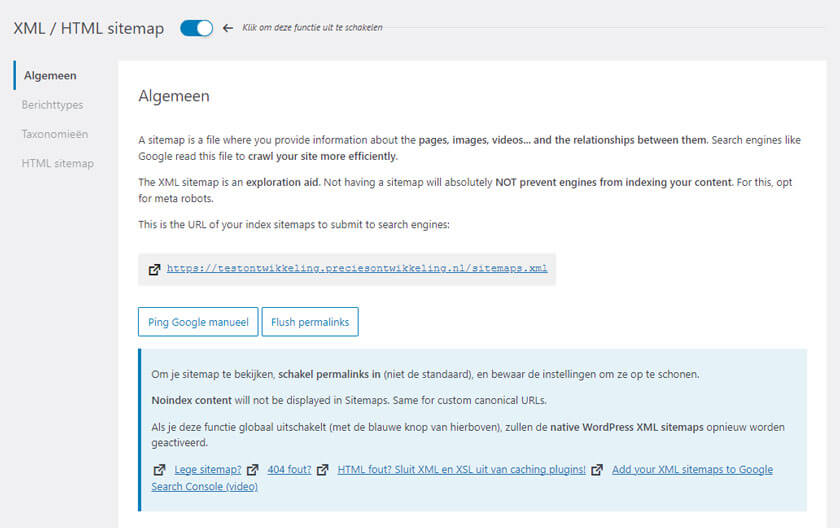Screen dimensions: 840x528
Task: Open the 404 fout? help link
Action: [289, 470]
